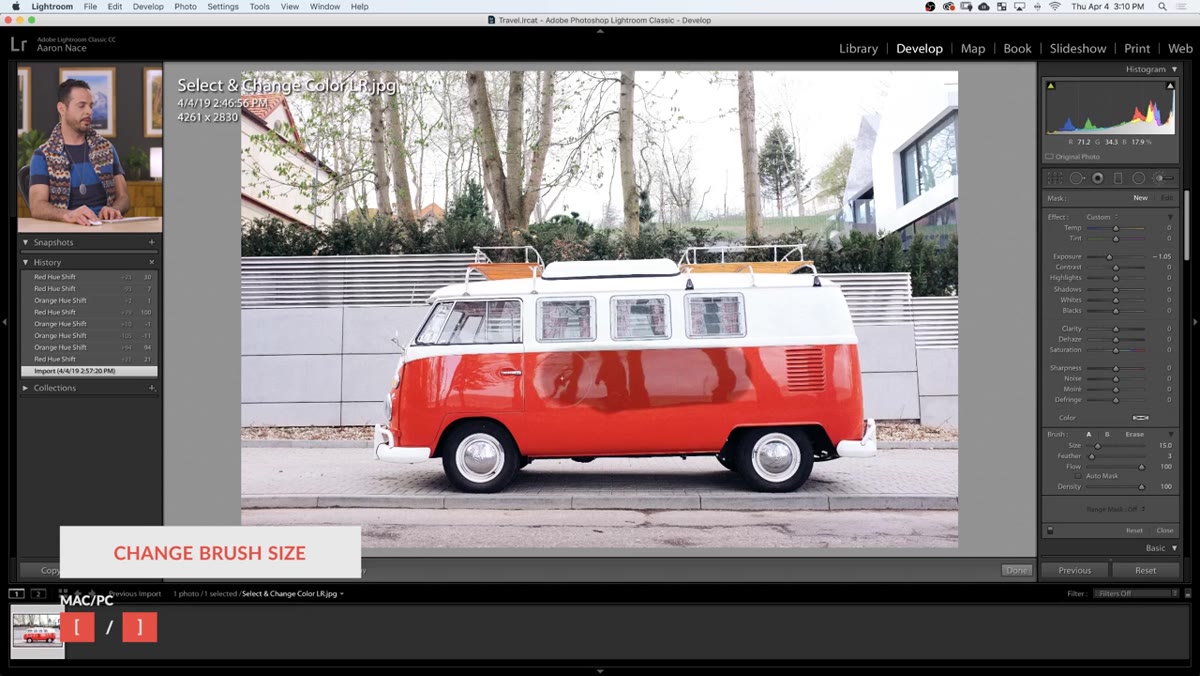The image size is (1200, 676).
Task: Collapse left panel group with arrow
Action: click(5, 322)
